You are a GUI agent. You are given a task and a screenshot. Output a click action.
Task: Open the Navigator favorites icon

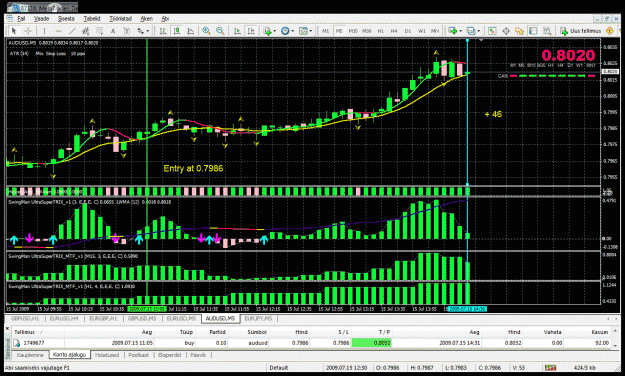pos(519,31)
